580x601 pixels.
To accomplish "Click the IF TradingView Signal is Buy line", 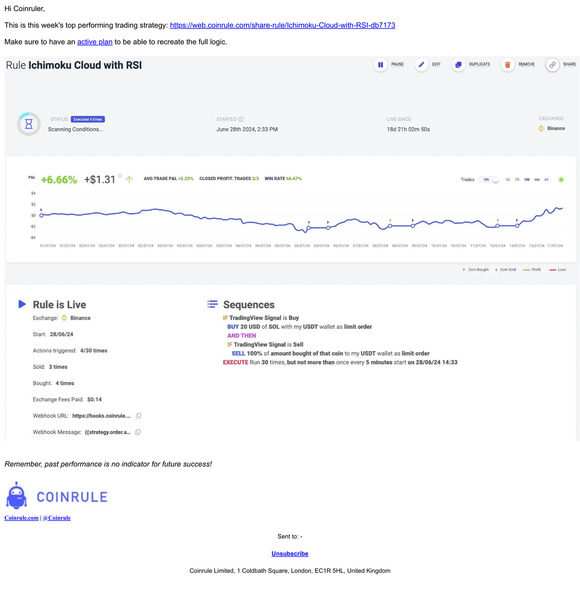I will pos(261,318).
